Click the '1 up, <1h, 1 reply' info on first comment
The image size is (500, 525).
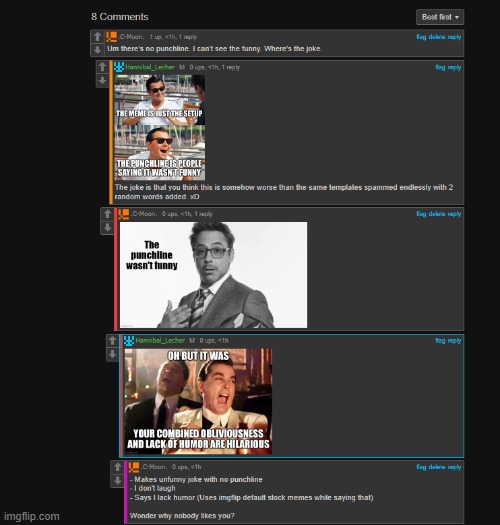click(x=173, y=37)
